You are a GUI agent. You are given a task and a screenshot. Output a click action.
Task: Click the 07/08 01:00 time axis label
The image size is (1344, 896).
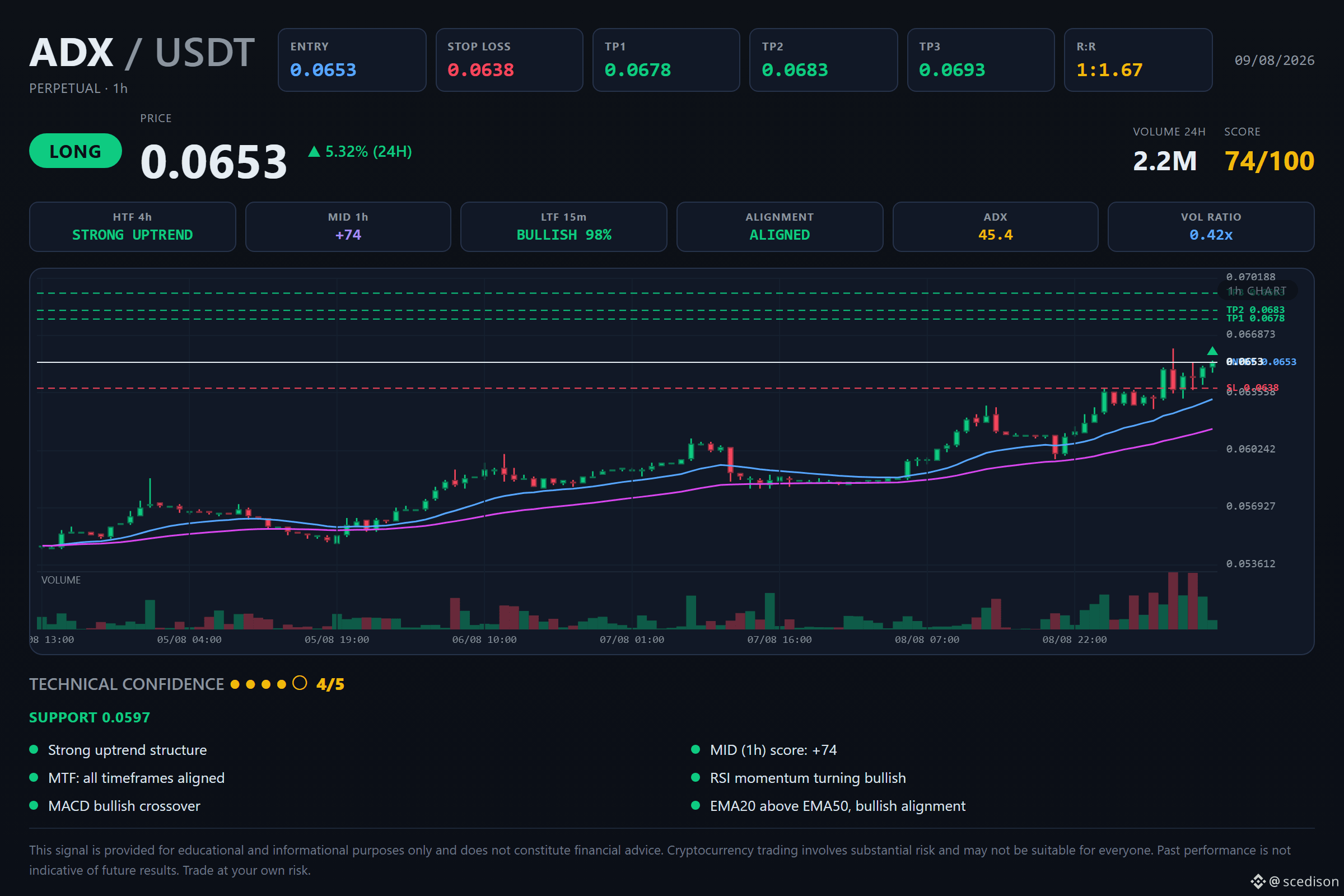tap(632, 640)
